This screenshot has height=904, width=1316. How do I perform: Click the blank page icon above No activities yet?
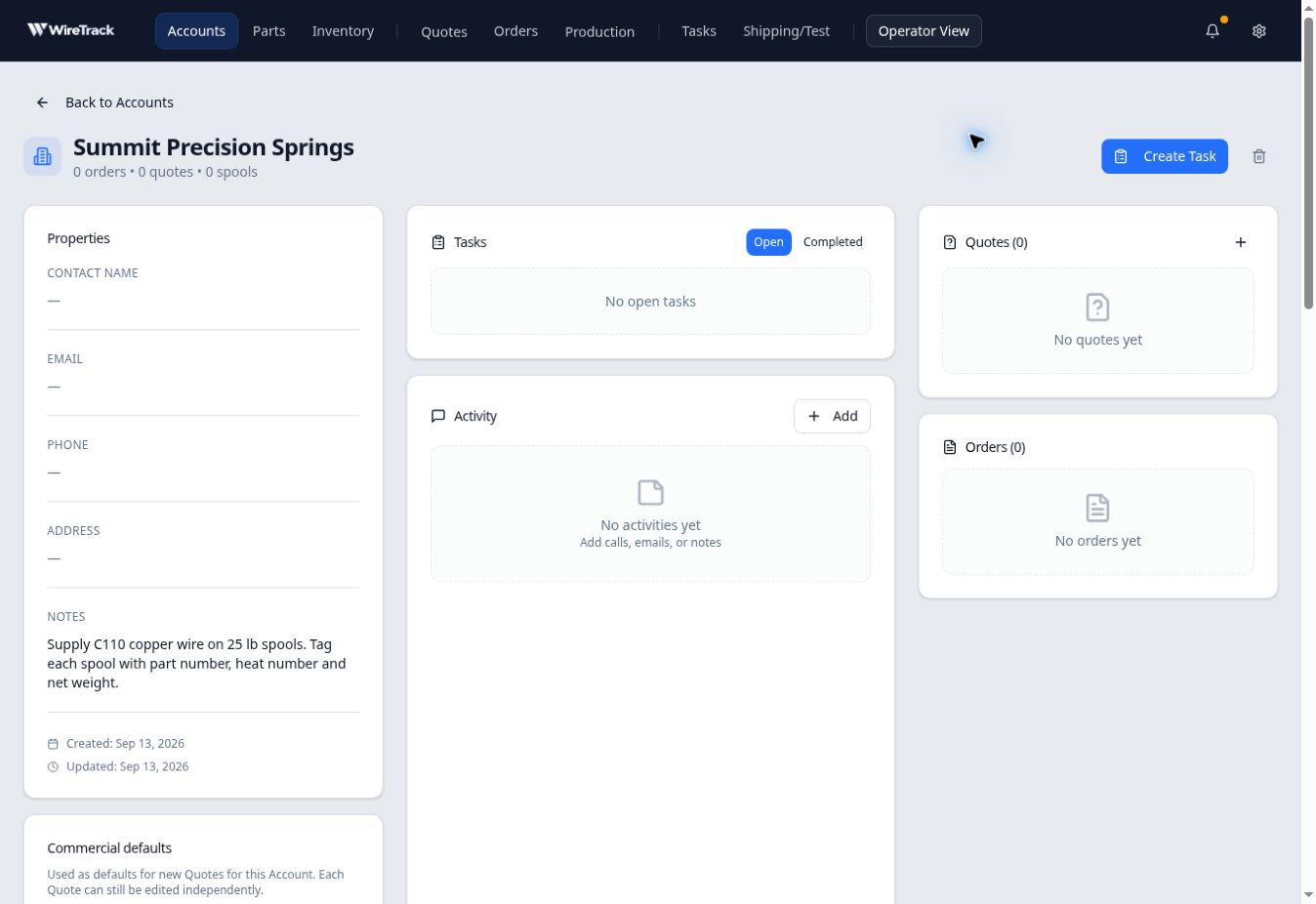point(650,492)
